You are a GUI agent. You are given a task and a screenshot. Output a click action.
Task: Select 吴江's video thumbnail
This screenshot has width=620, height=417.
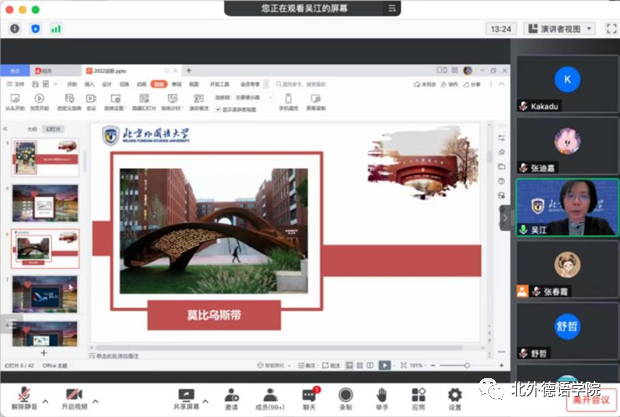[566, 207]
